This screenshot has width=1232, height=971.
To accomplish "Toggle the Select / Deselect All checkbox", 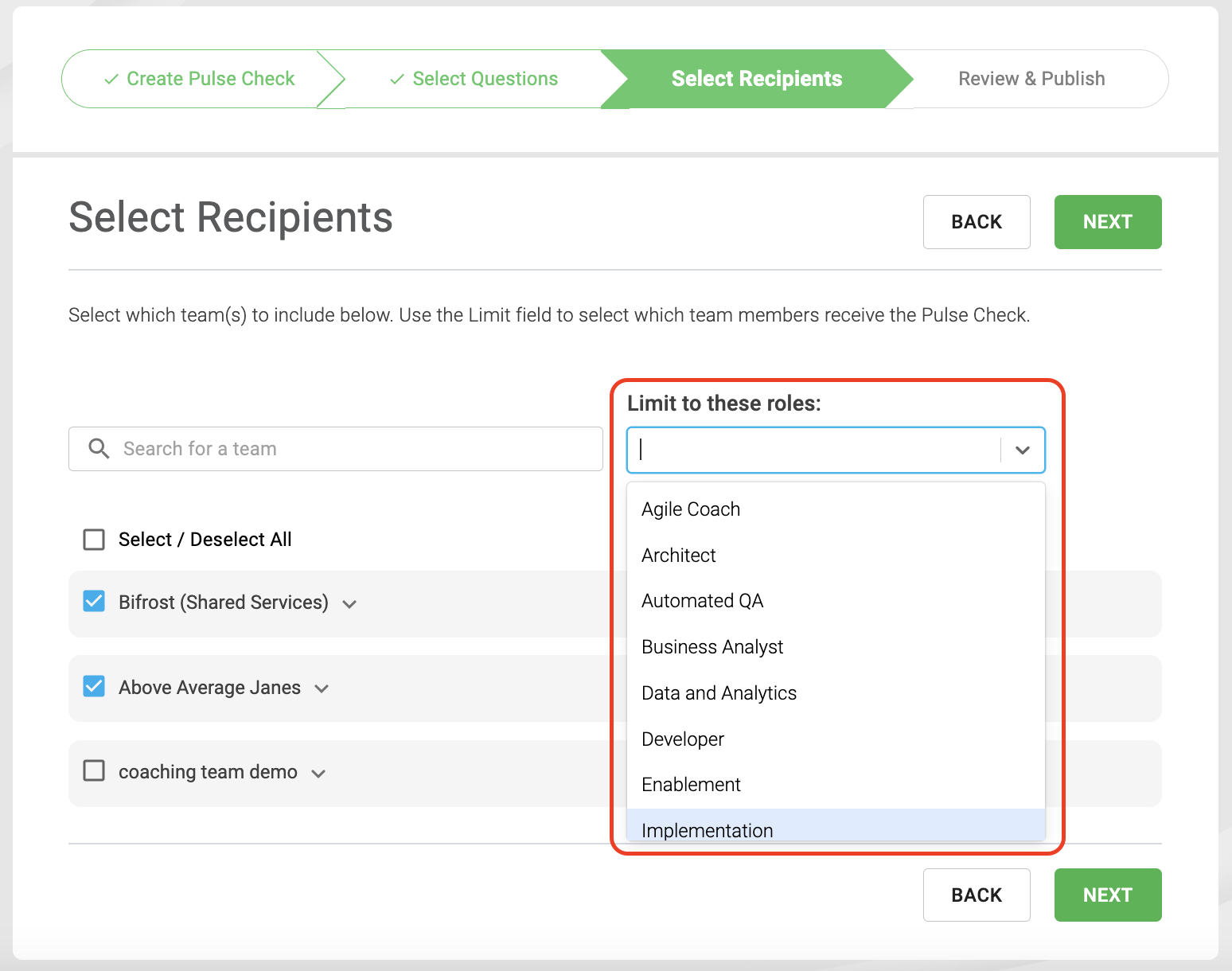I will pyautogui.click(x=94, y=540).
